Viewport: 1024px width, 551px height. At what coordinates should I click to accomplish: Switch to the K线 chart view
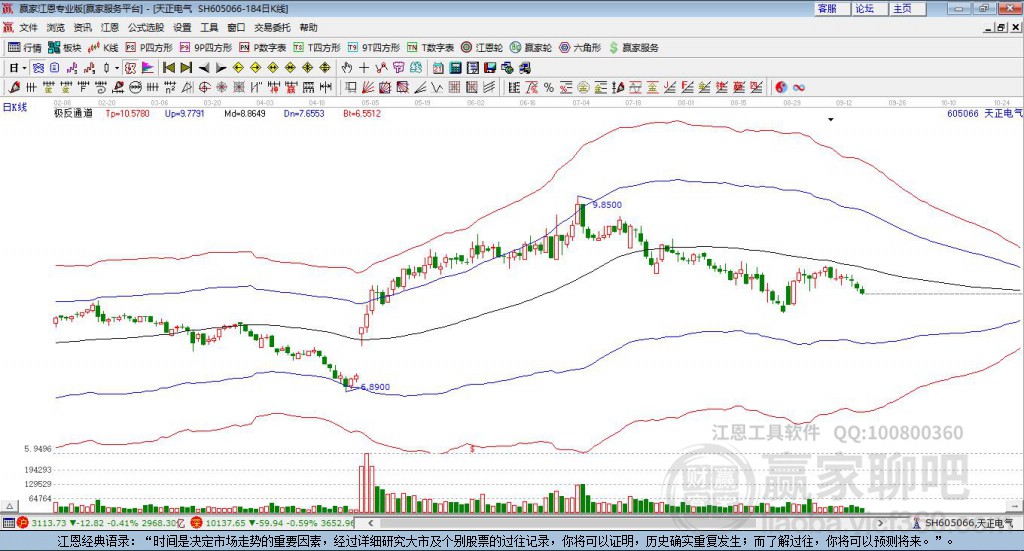coord(103,48)
